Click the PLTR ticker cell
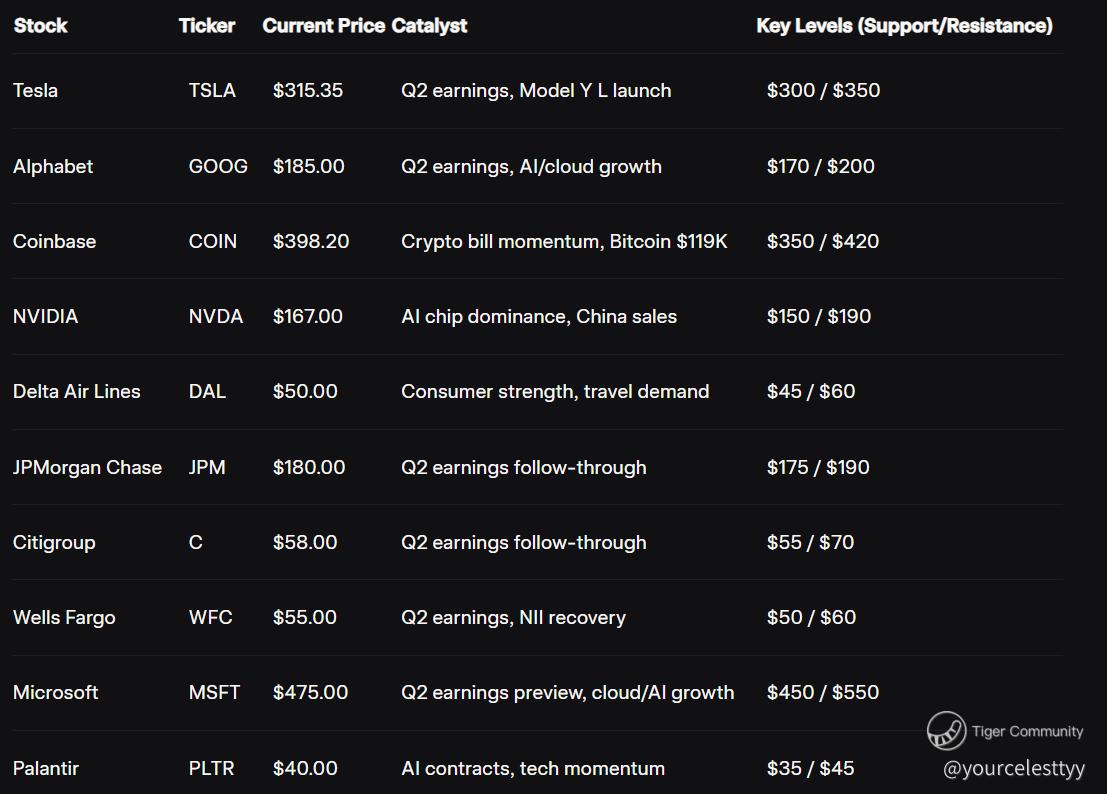Image resolution: width=1107 pixels, height=794 pixels. 211,768
